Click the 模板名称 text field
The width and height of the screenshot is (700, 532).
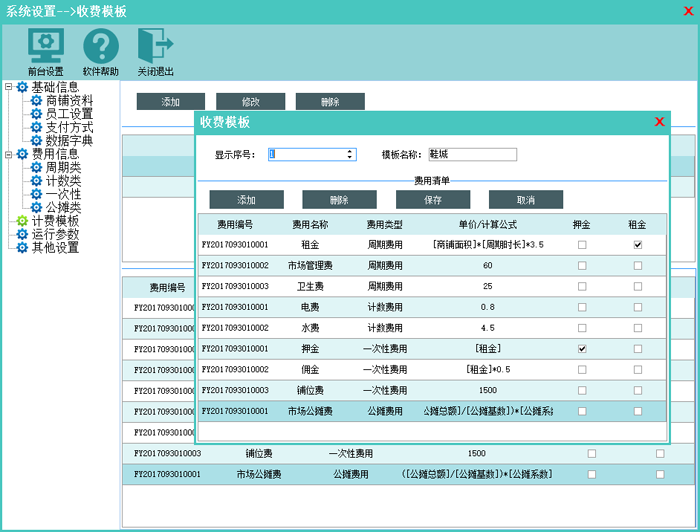tap(472, 155)
